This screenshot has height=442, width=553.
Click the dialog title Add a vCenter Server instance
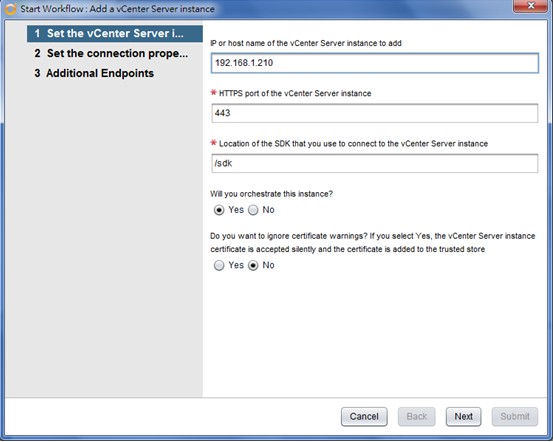click(152, 9)
